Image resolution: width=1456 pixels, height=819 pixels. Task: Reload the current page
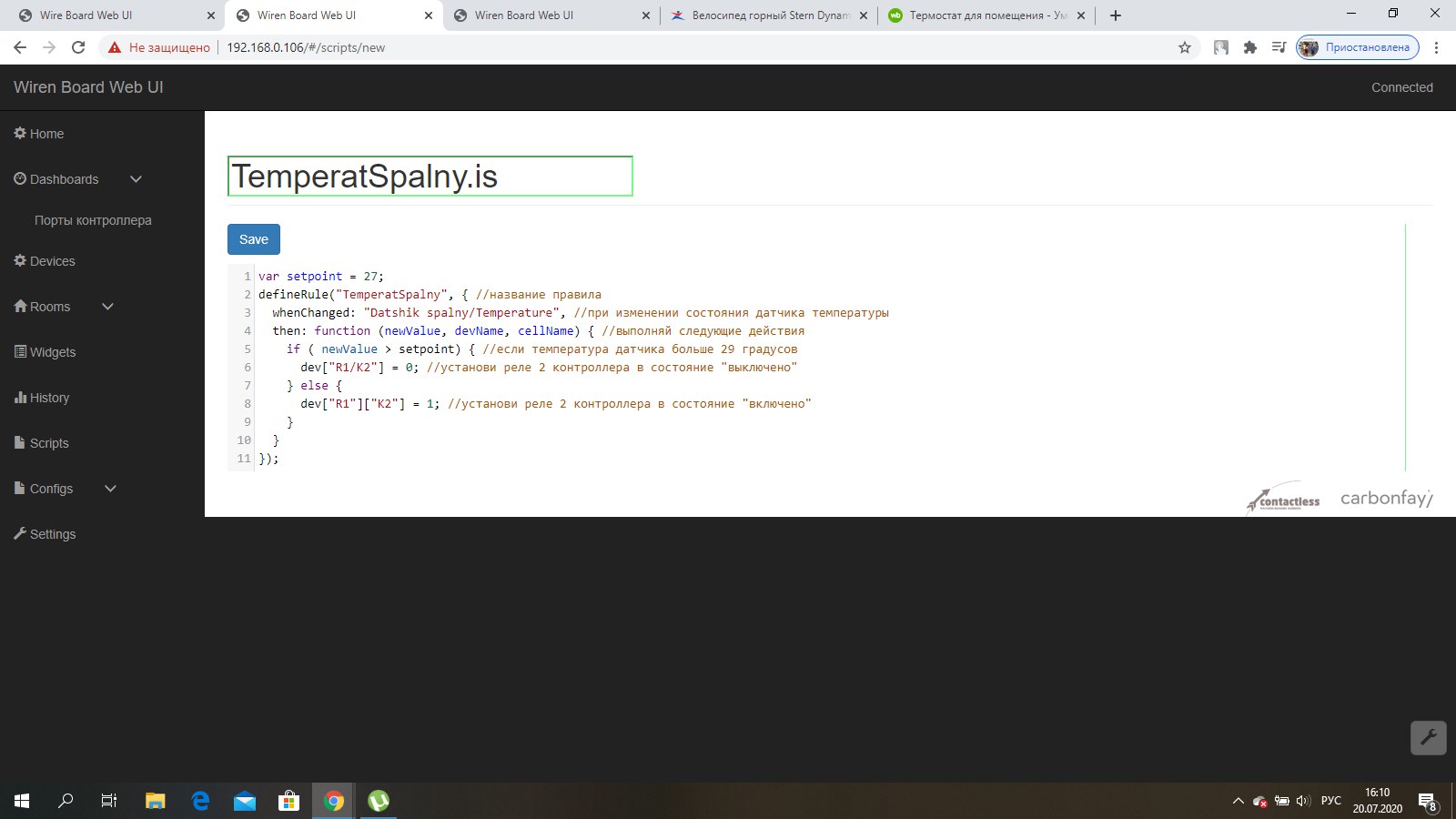(78, 47)
